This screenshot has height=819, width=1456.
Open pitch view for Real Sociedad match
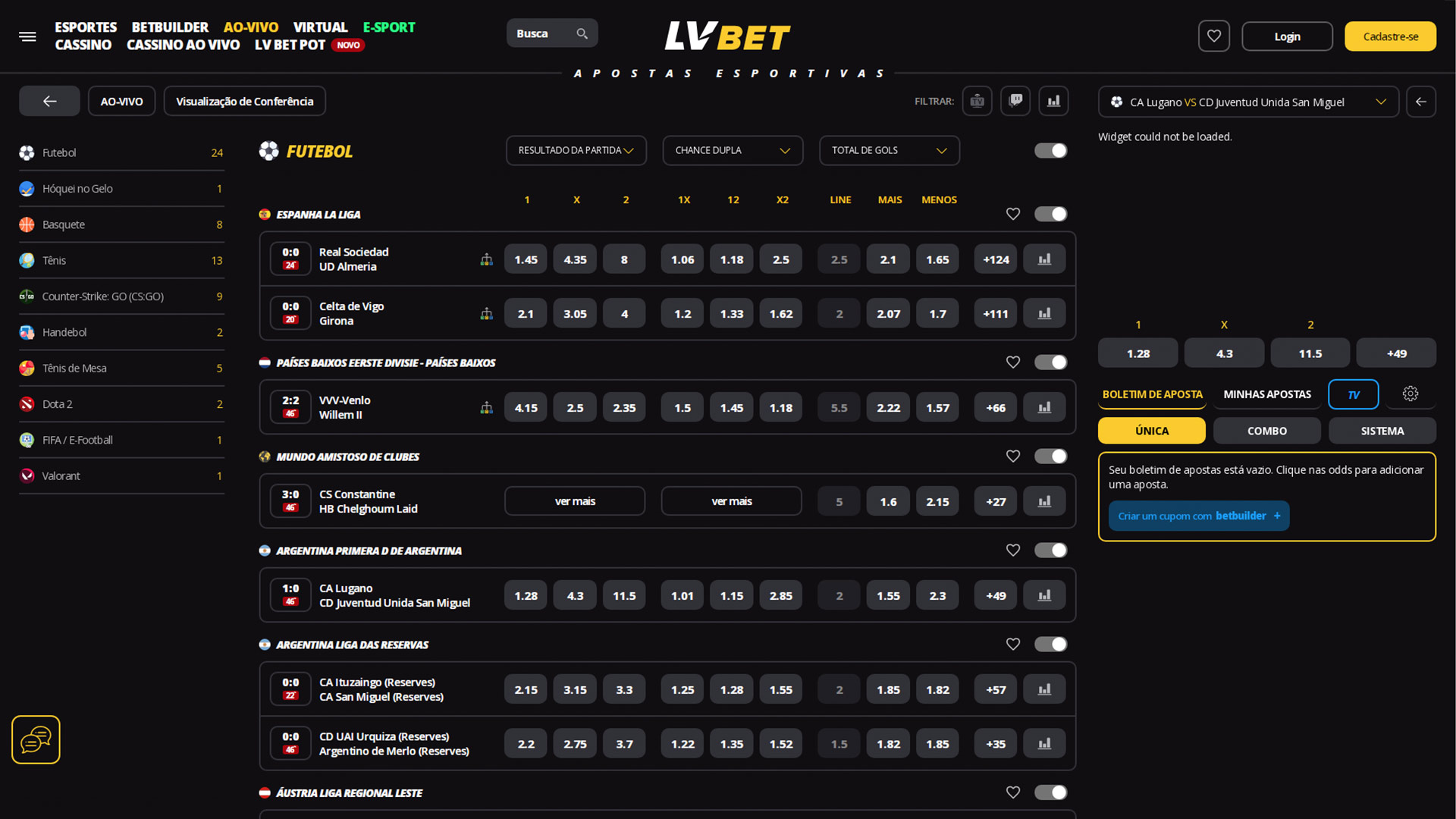[486, 259]
